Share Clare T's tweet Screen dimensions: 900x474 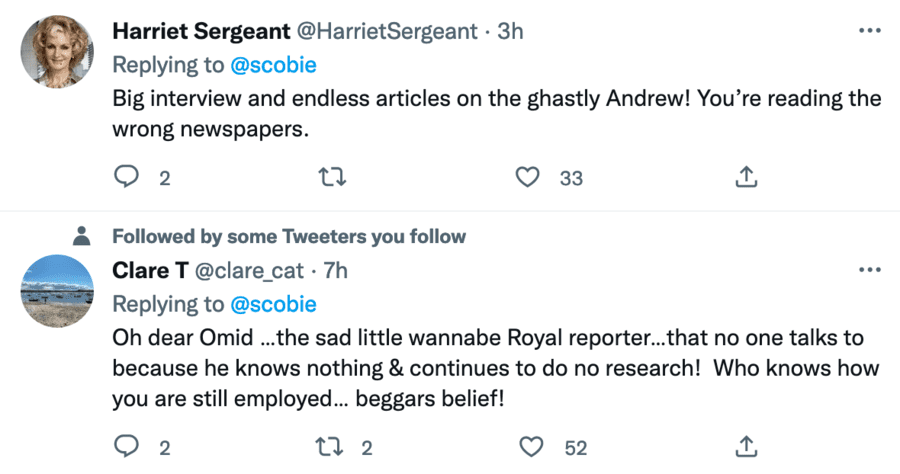tap(745, 447)
